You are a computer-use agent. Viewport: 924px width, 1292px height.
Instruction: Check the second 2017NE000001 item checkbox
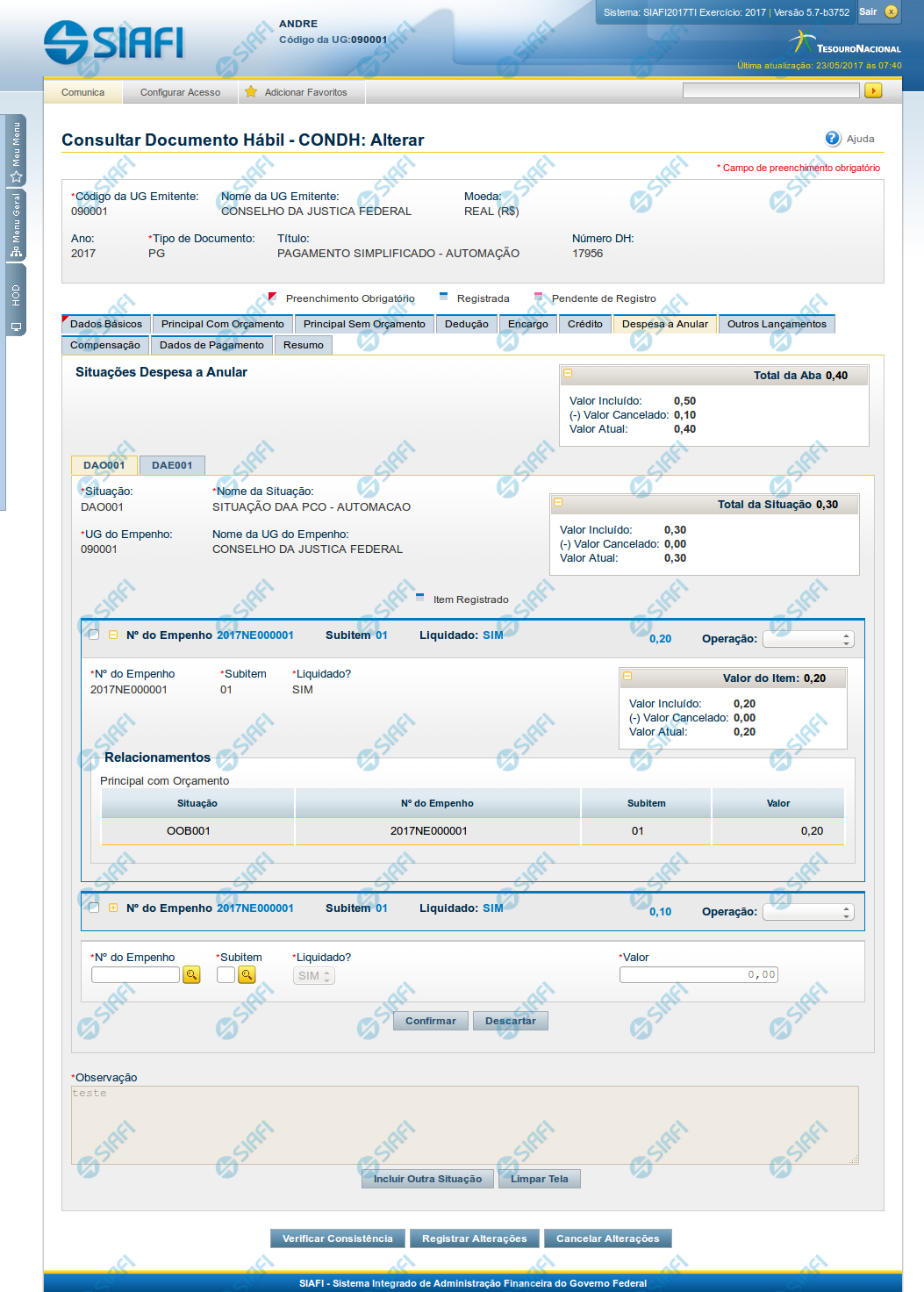(x=94, y=908)
